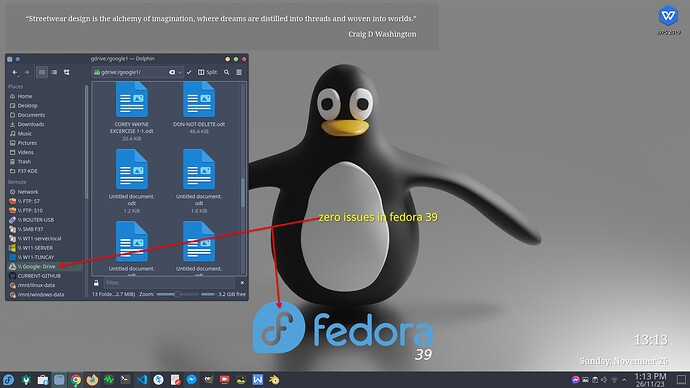Open Blender from taskbar
The height and width of the screenshot is (388, 690).
(x=274, y=380)
